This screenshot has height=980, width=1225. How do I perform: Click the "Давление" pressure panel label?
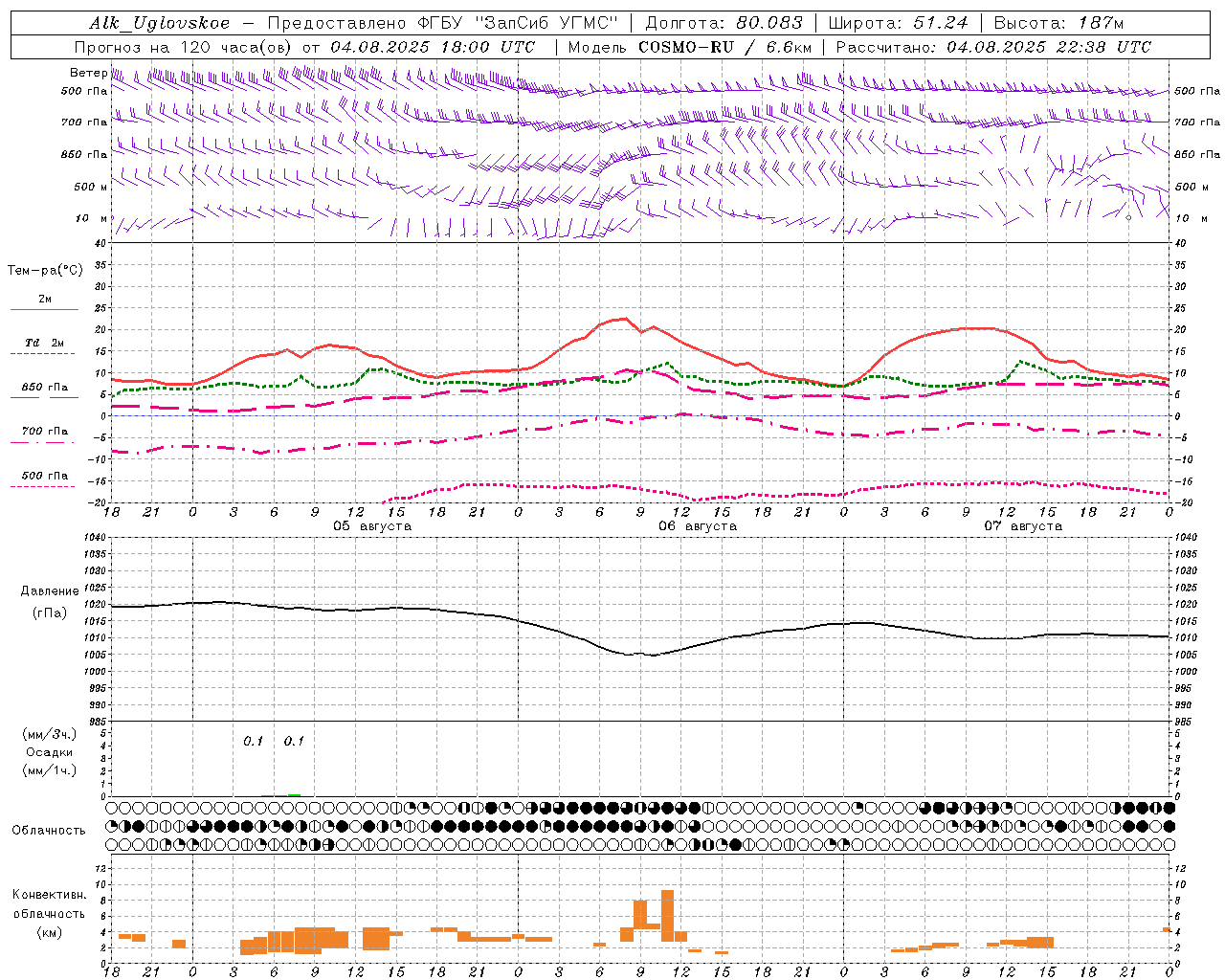(x=50, y=591)
